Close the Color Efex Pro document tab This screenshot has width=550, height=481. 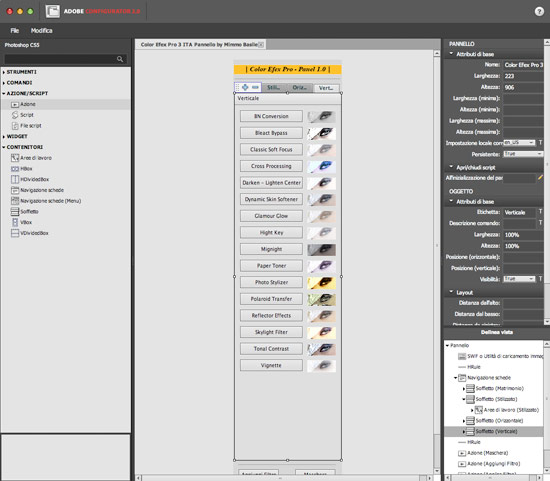pyautogui.click(x=261, y=45)
